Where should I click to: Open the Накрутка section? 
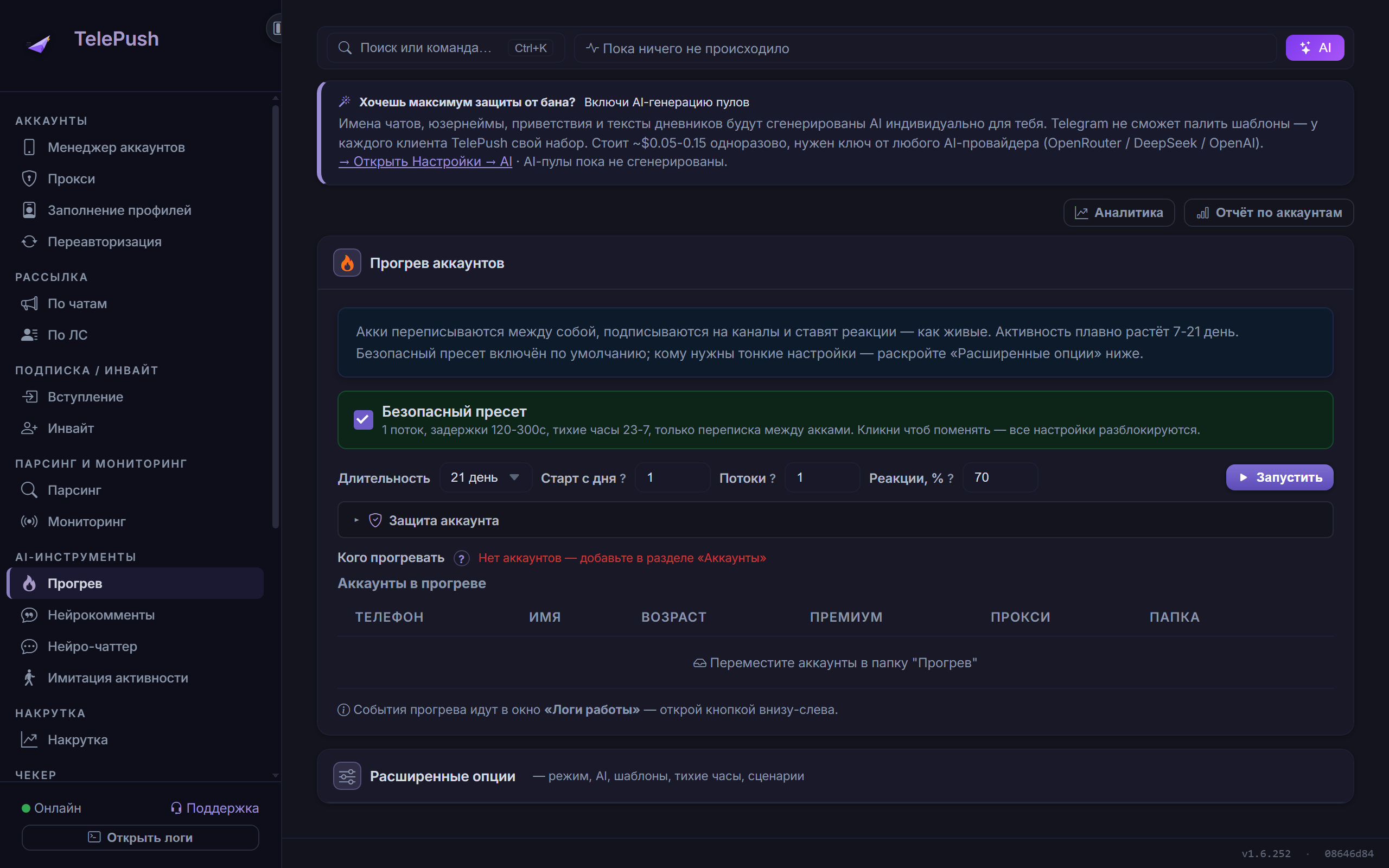click(135, 739)
